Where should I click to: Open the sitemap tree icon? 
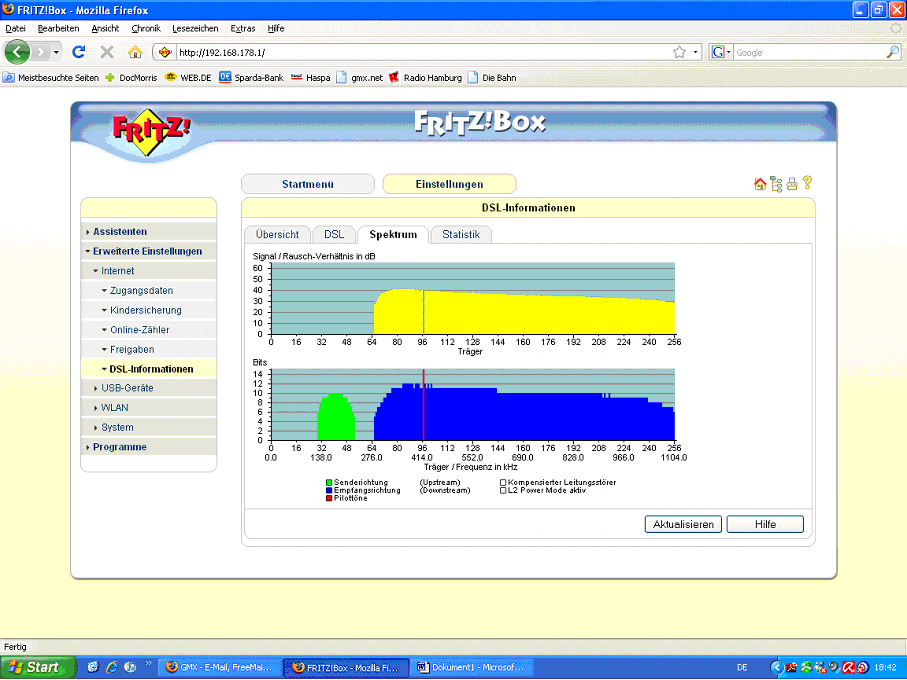coord(776,184)
